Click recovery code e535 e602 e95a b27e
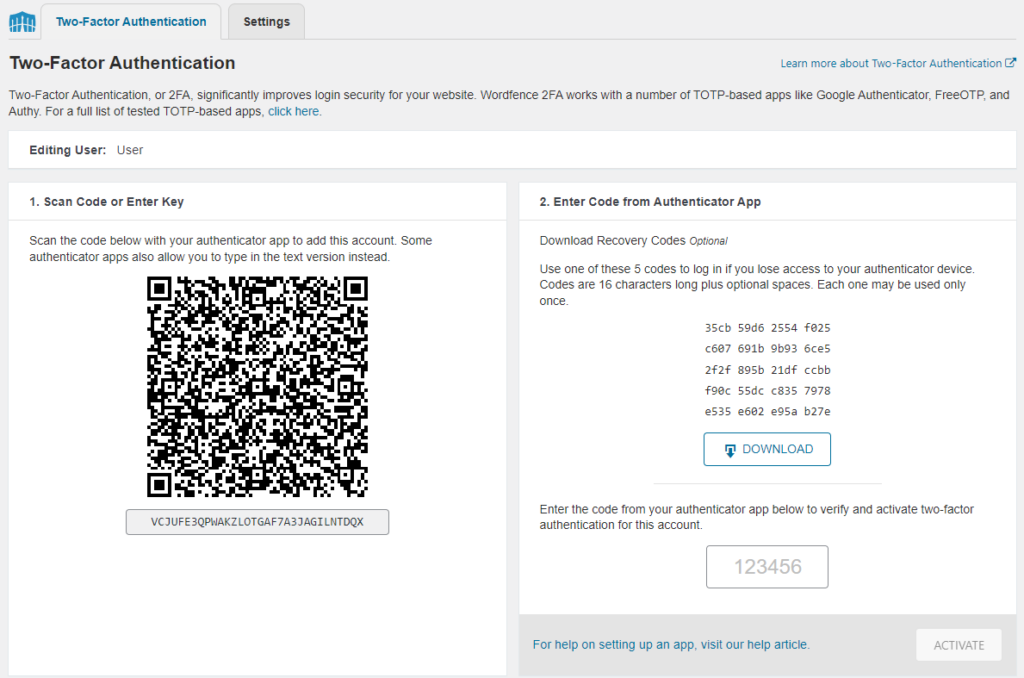 [x=767, y=412]
